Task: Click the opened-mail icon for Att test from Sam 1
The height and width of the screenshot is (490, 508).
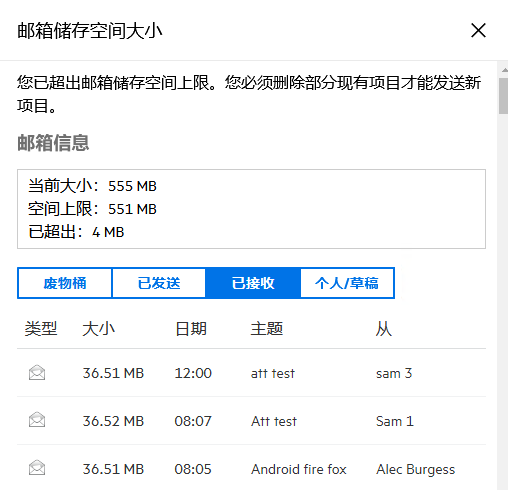Action: click(x=37, y=420)
